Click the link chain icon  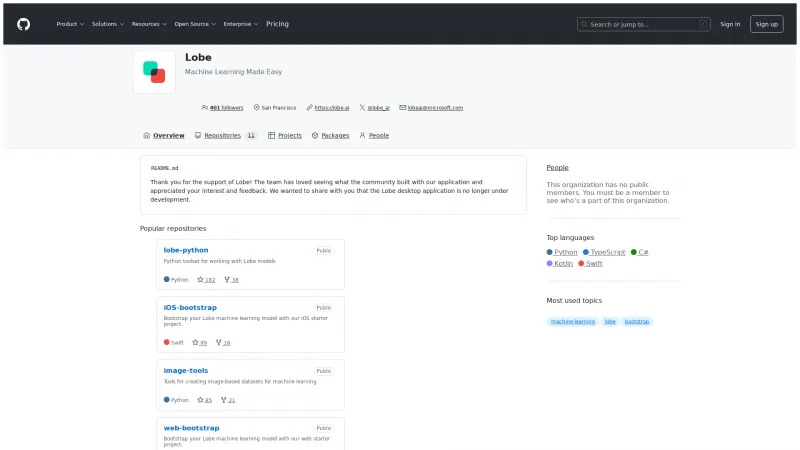coord(309,108)
